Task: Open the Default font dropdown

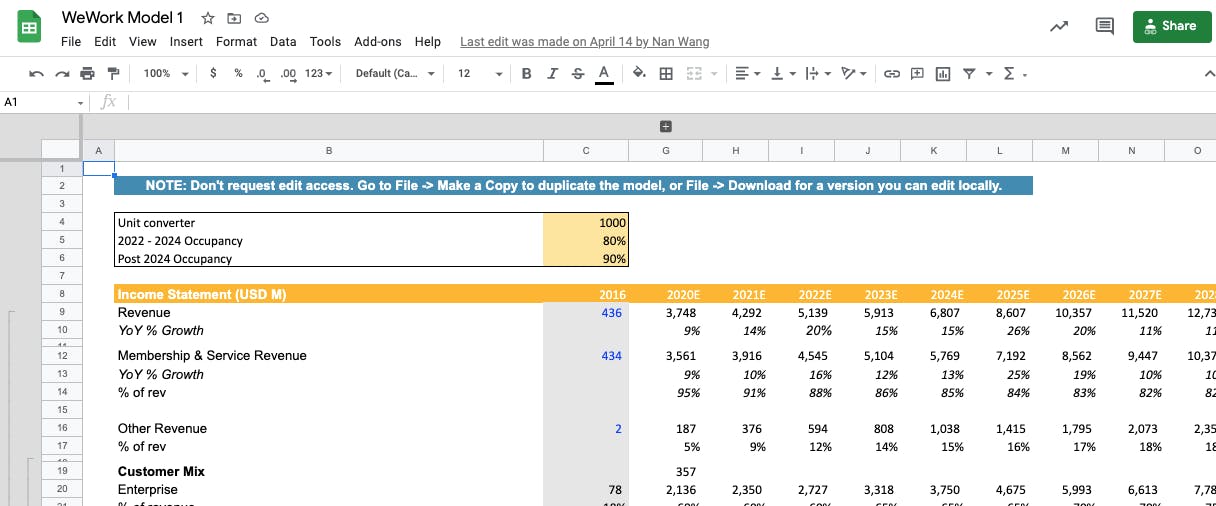Action: pos(395,73)
